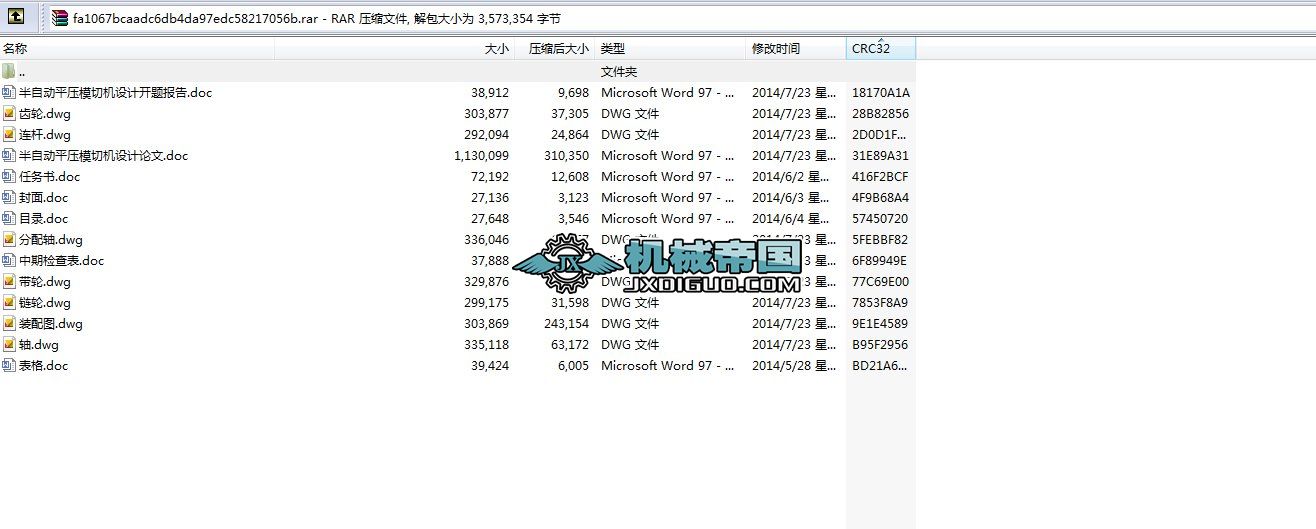
Task: Select file name 链轮.dwg
Action: coord(45,302)
